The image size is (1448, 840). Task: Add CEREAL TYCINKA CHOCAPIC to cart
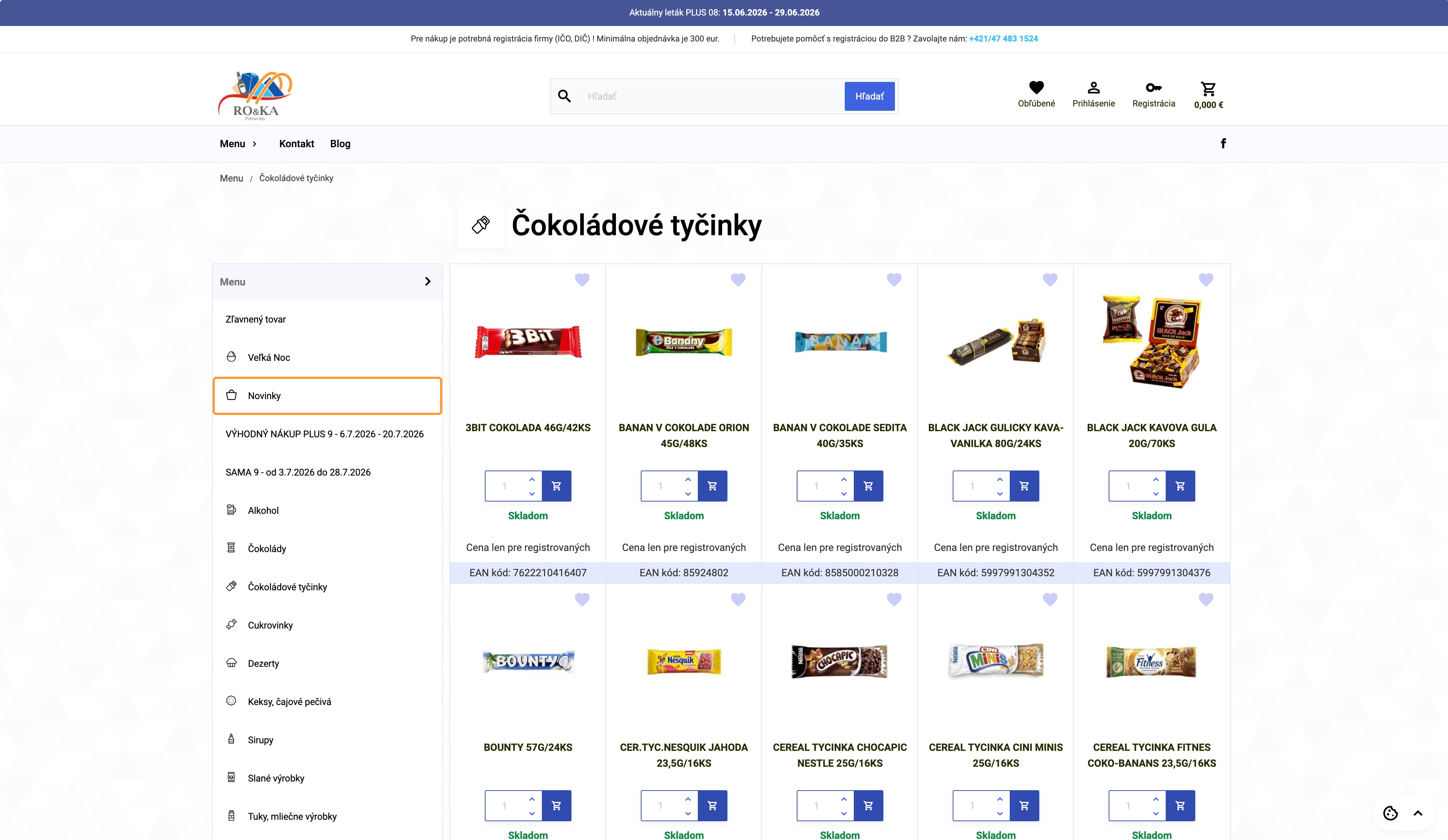[868, 806]
